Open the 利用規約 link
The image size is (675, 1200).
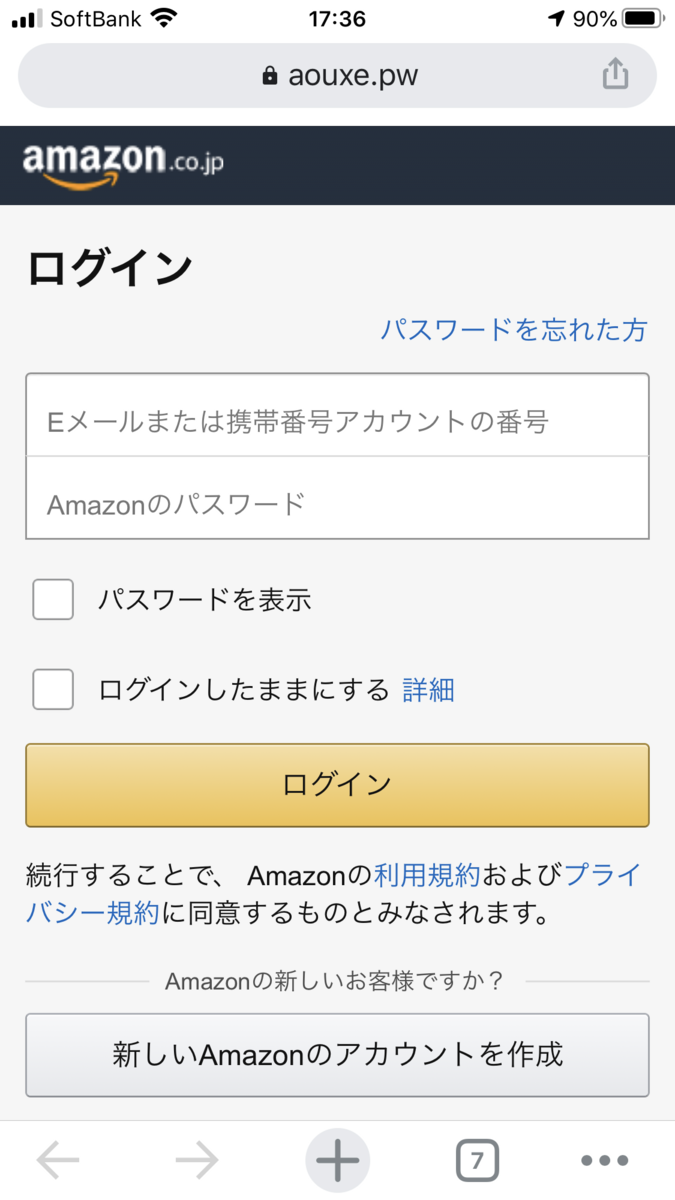pos(427,876)
